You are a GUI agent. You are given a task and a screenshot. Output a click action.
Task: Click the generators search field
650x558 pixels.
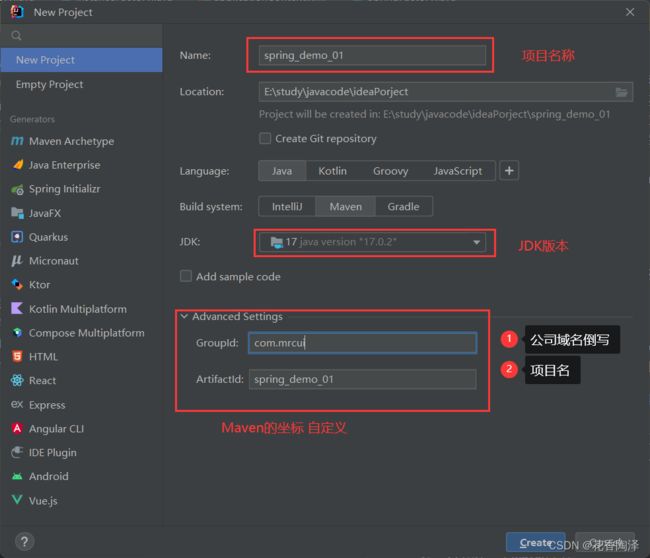coord(82,36)
